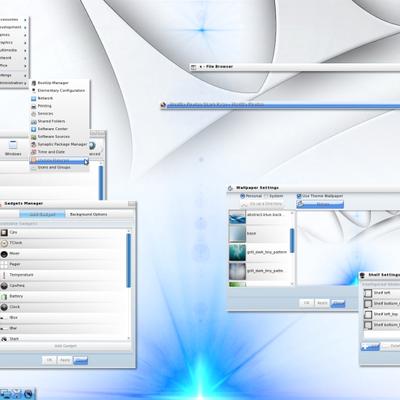Select 'IBar' row in gadgets list
Screen dimensions: 400x400
(63, 328)
